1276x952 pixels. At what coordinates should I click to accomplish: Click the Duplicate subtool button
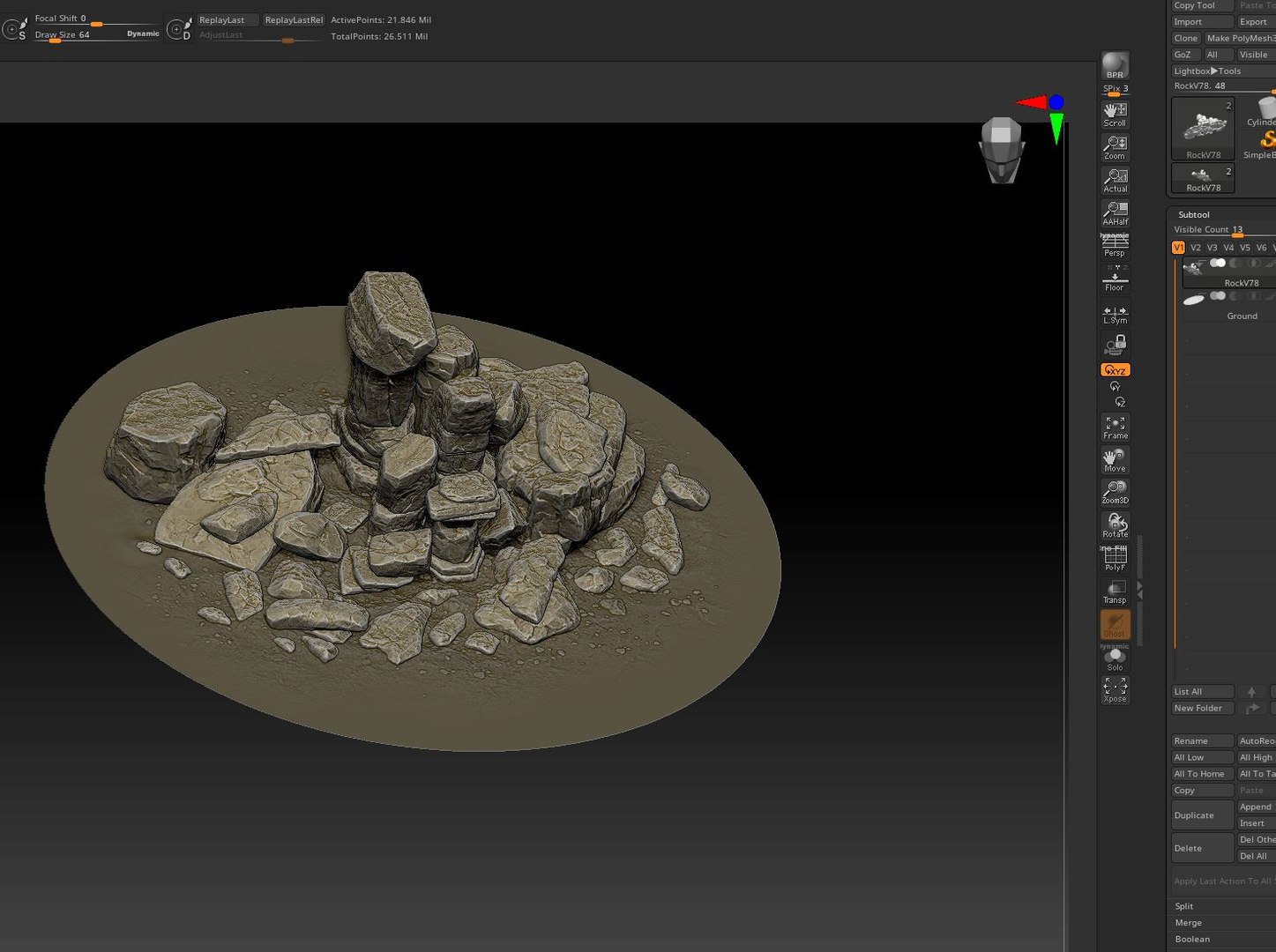tap(1202, 815)
